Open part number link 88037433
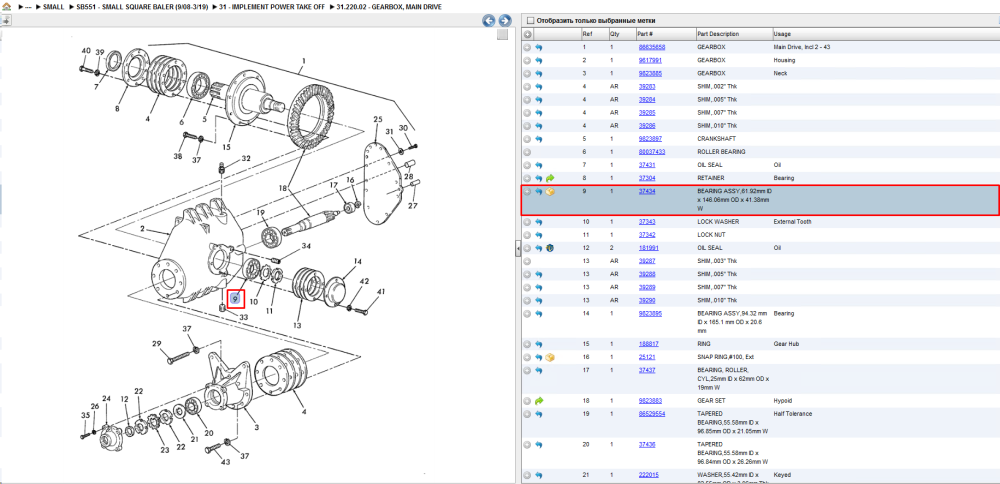Viewport: 1000px width, 484px height. tap(652, 152)
